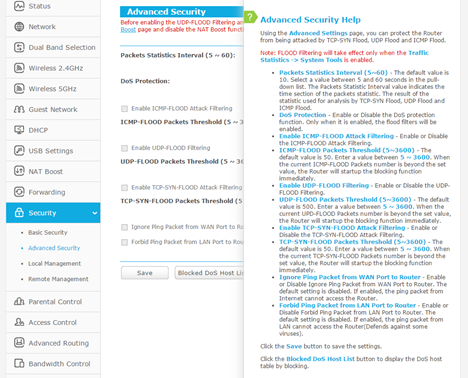Click the Blocked DoS Host List button
Image resolution: width=468 pixels, height=378 pixels.
(210, 273)
